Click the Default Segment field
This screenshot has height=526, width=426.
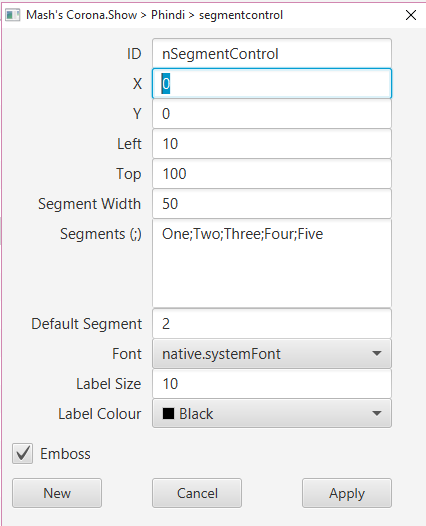272,324
